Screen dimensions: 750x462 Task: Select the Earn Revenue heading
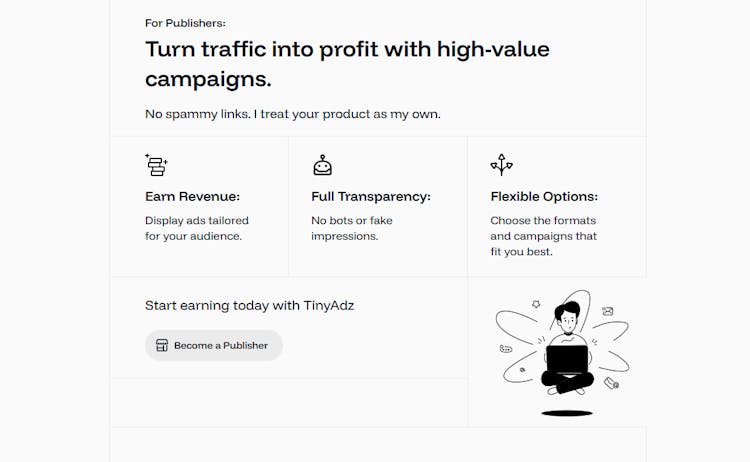192,197
